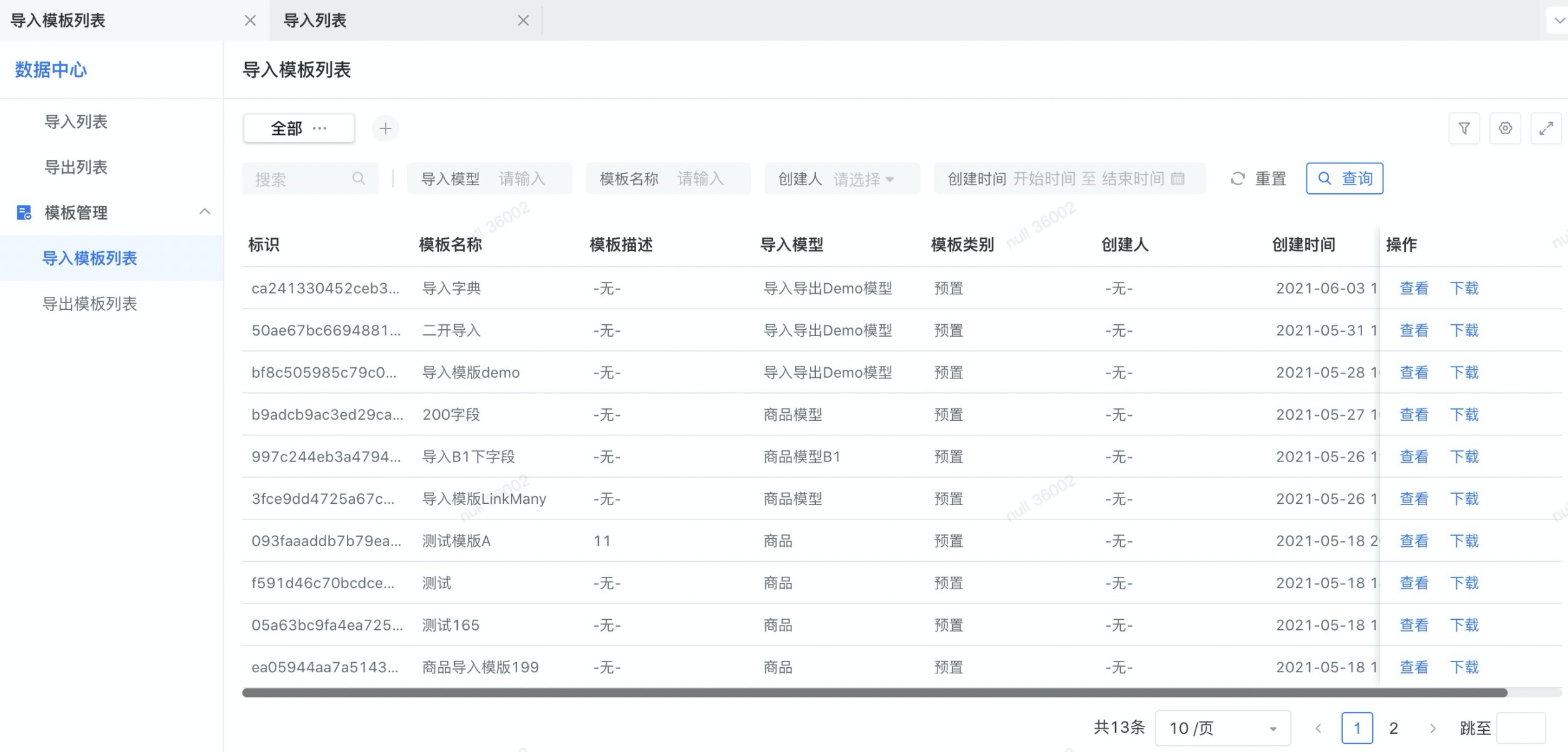The height and width of the screenshot is (752, 1568).
Task: View the 二开导入 template
Action: [1414, 330]
